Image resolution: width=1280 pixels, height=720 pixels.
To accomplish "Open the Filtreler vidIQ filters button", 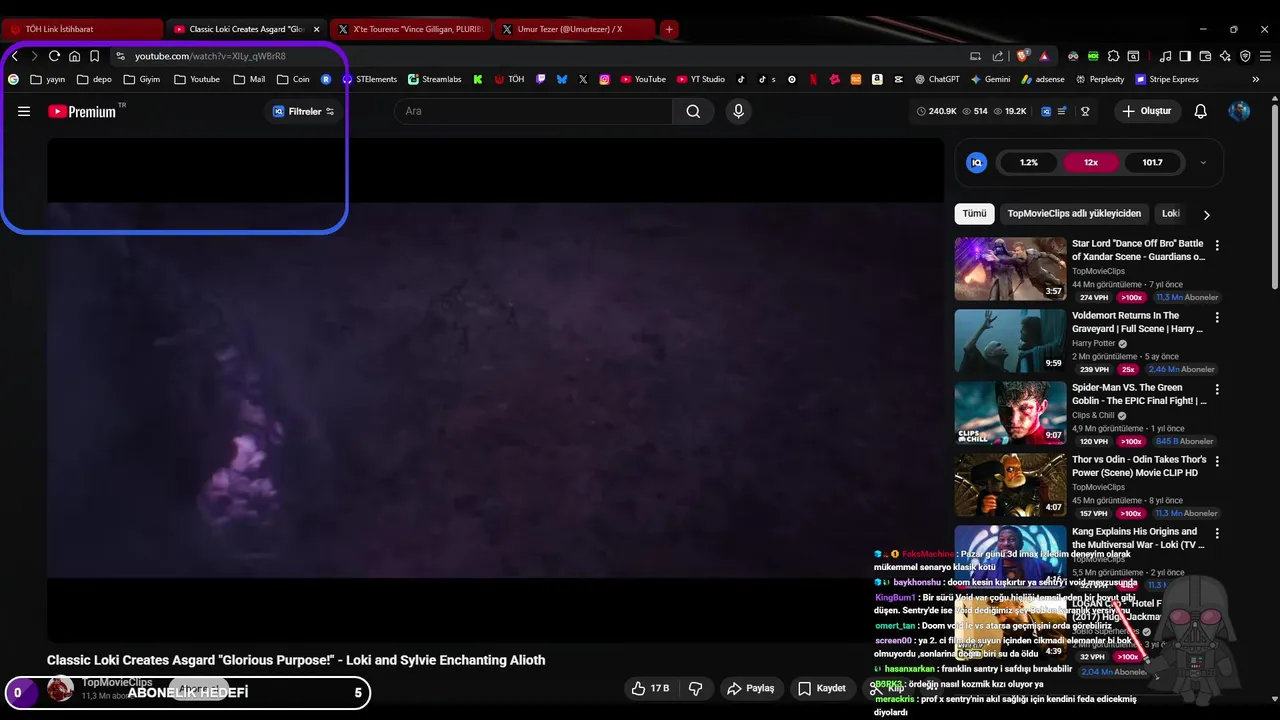I will point(304,111).
